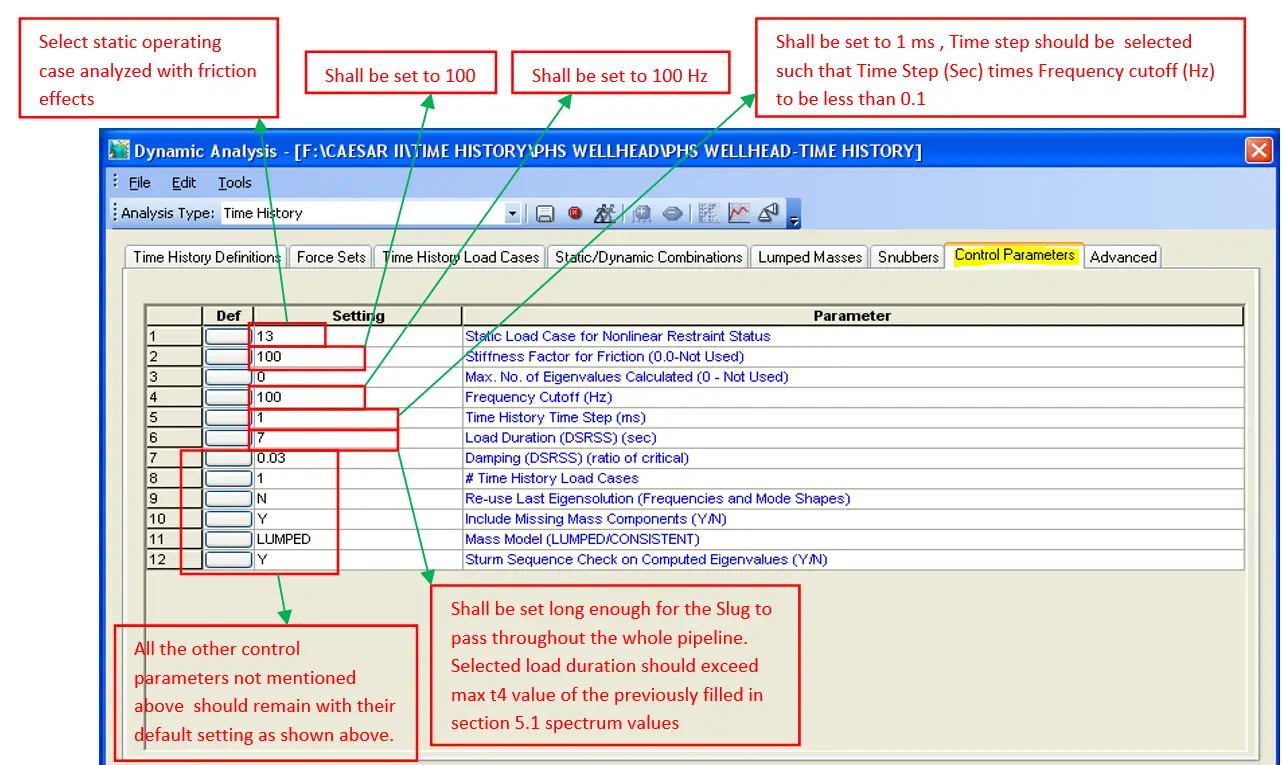Click the running man analysis icon

click(x=604, y=213)
